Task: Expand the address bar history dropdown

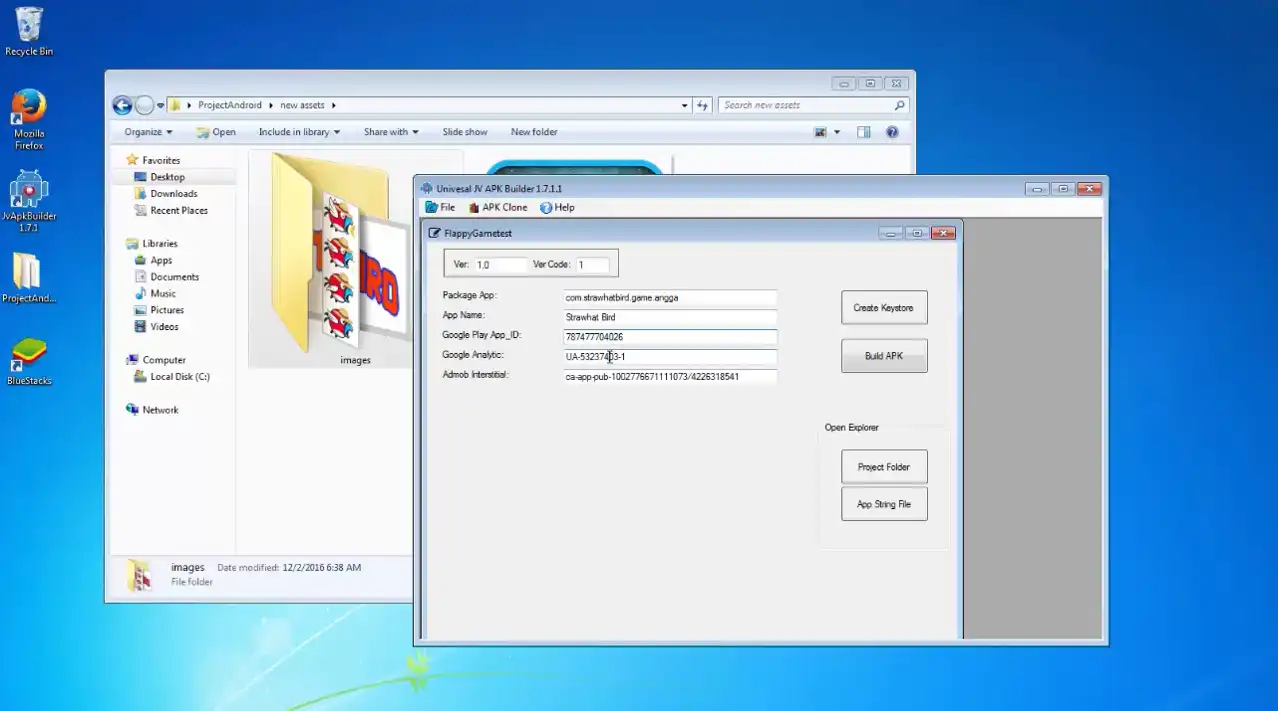Action: pos(684,105)
